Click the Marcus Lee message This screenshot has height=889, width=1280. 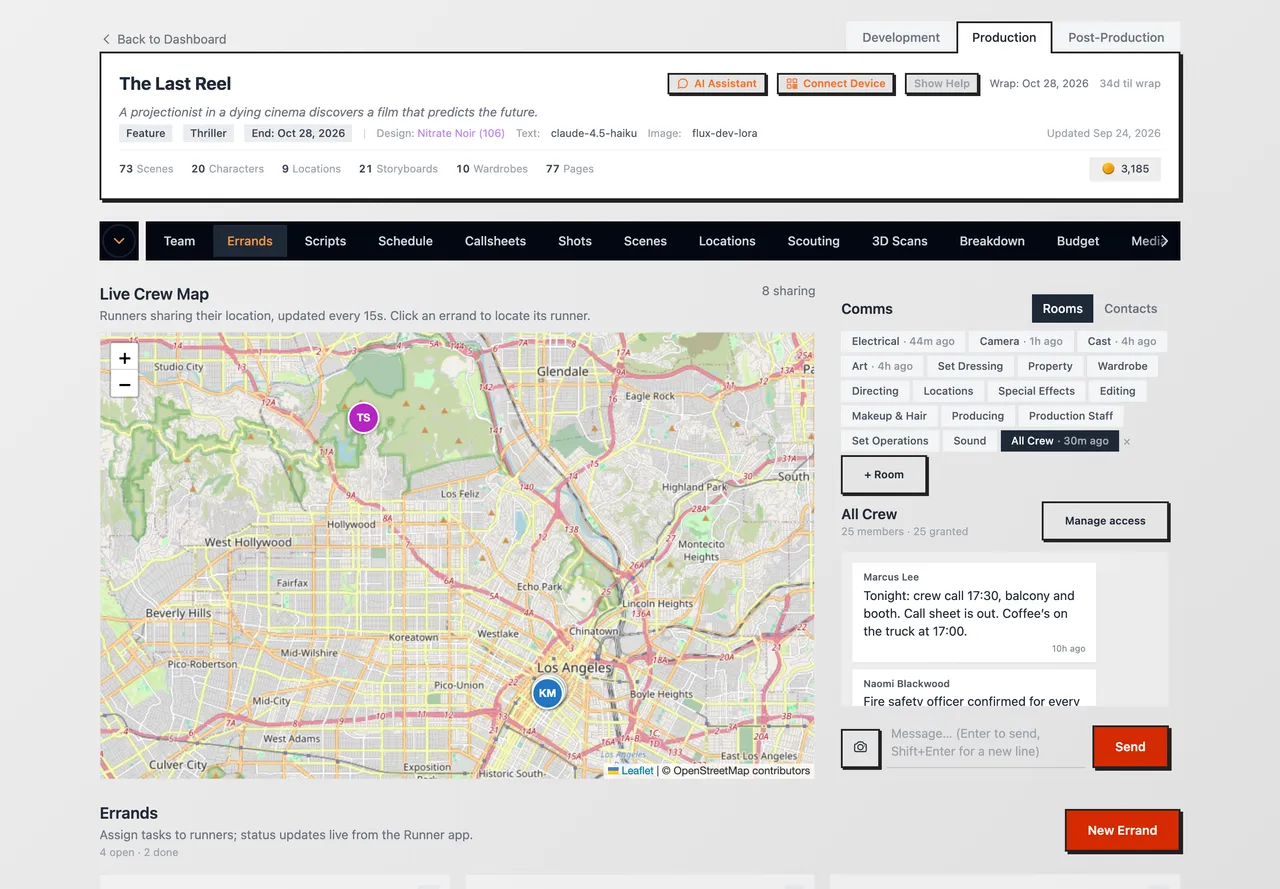[x=974, y=612]
